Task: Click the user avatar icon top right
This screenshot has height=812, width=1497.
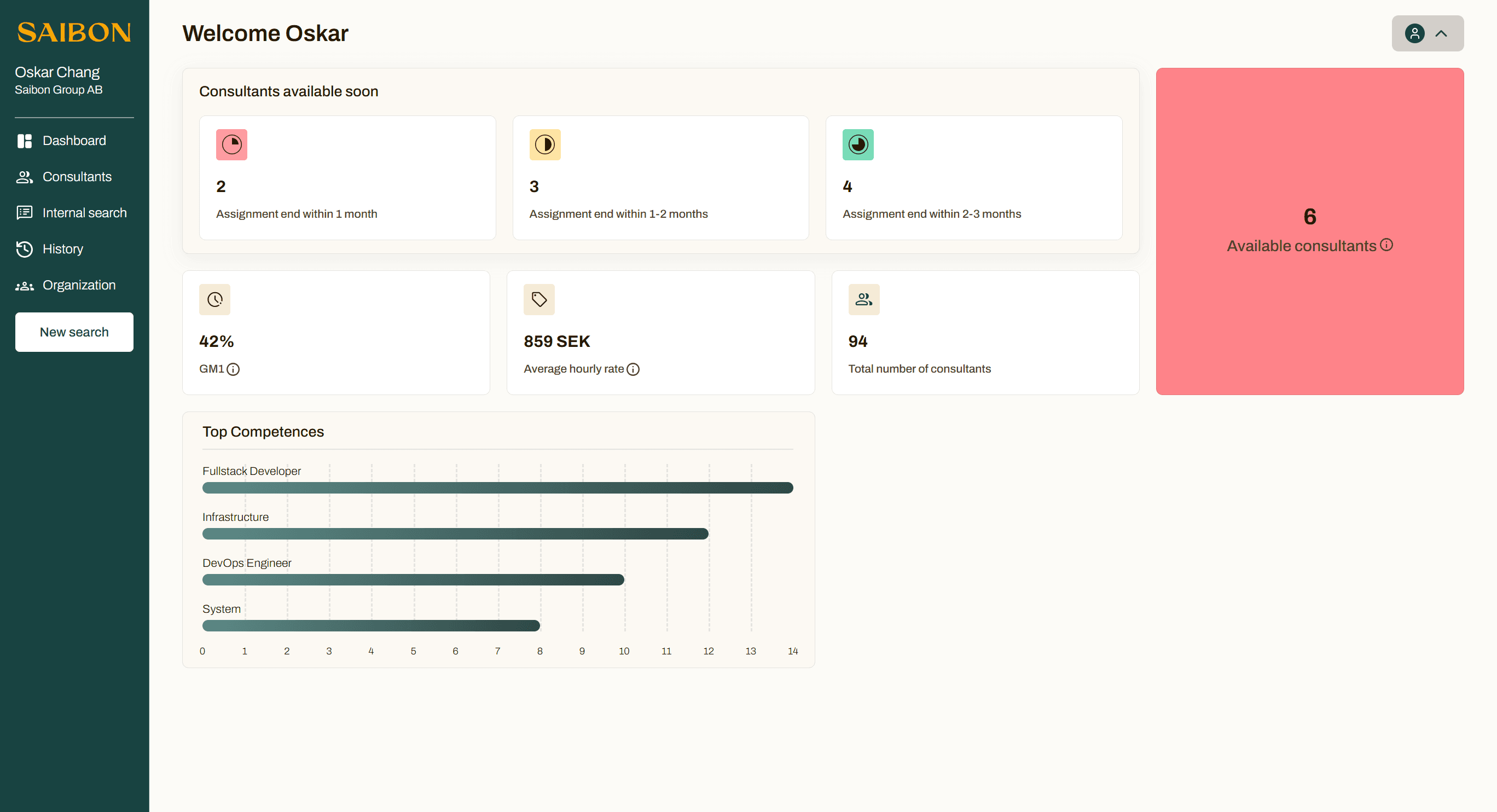Action: (x=1414, y=33)
